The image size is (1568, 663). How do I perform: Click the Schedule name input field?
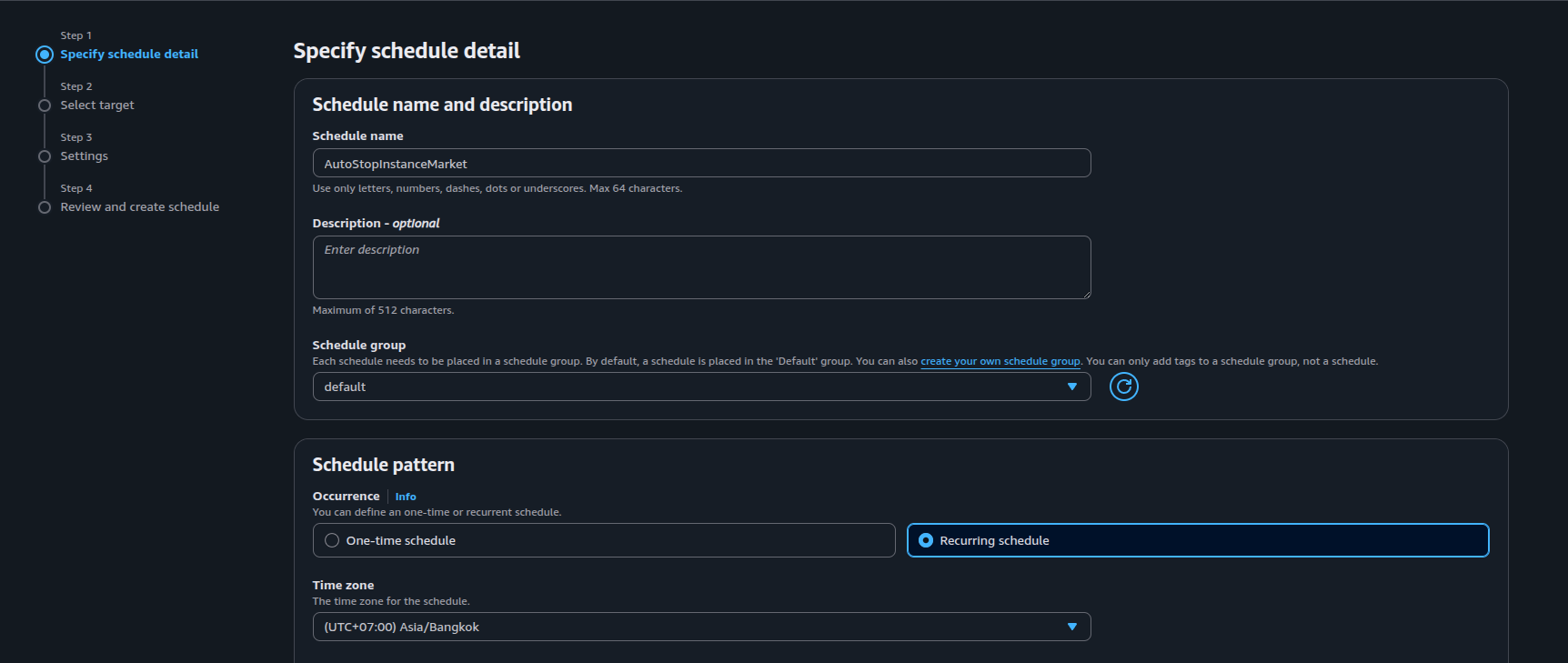coord(700,164)
